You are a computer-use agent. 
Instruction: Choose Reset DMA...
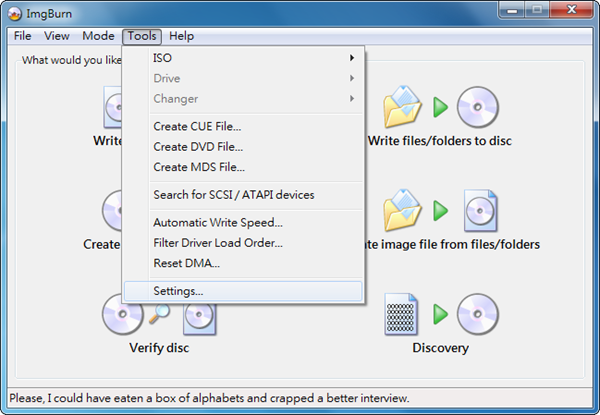pyautogui.click(x=243, y=263)
